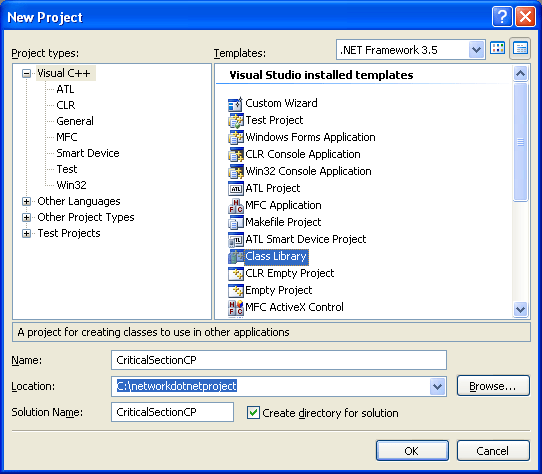Click the CLR Empty Project icon

click(x=236, y=273)
